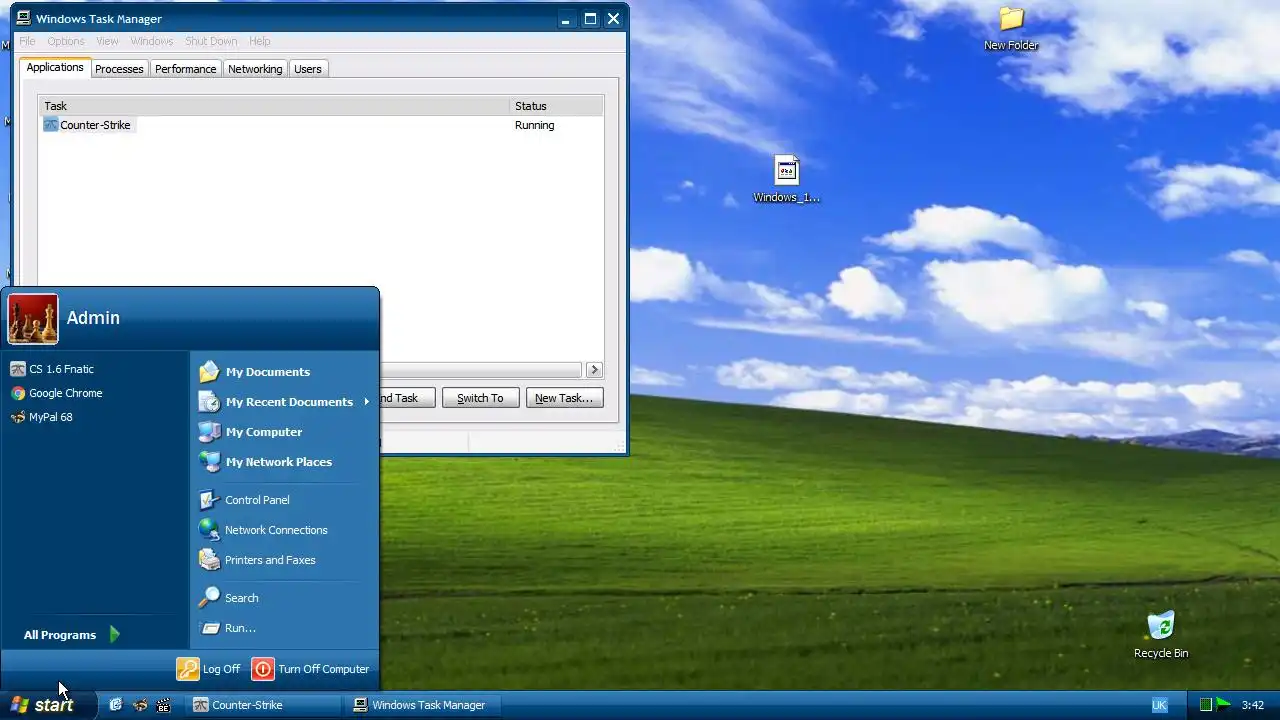Screen dimensions: 1280x720
Task: Open first quick launch browser icon
Action: pos(115,705)
